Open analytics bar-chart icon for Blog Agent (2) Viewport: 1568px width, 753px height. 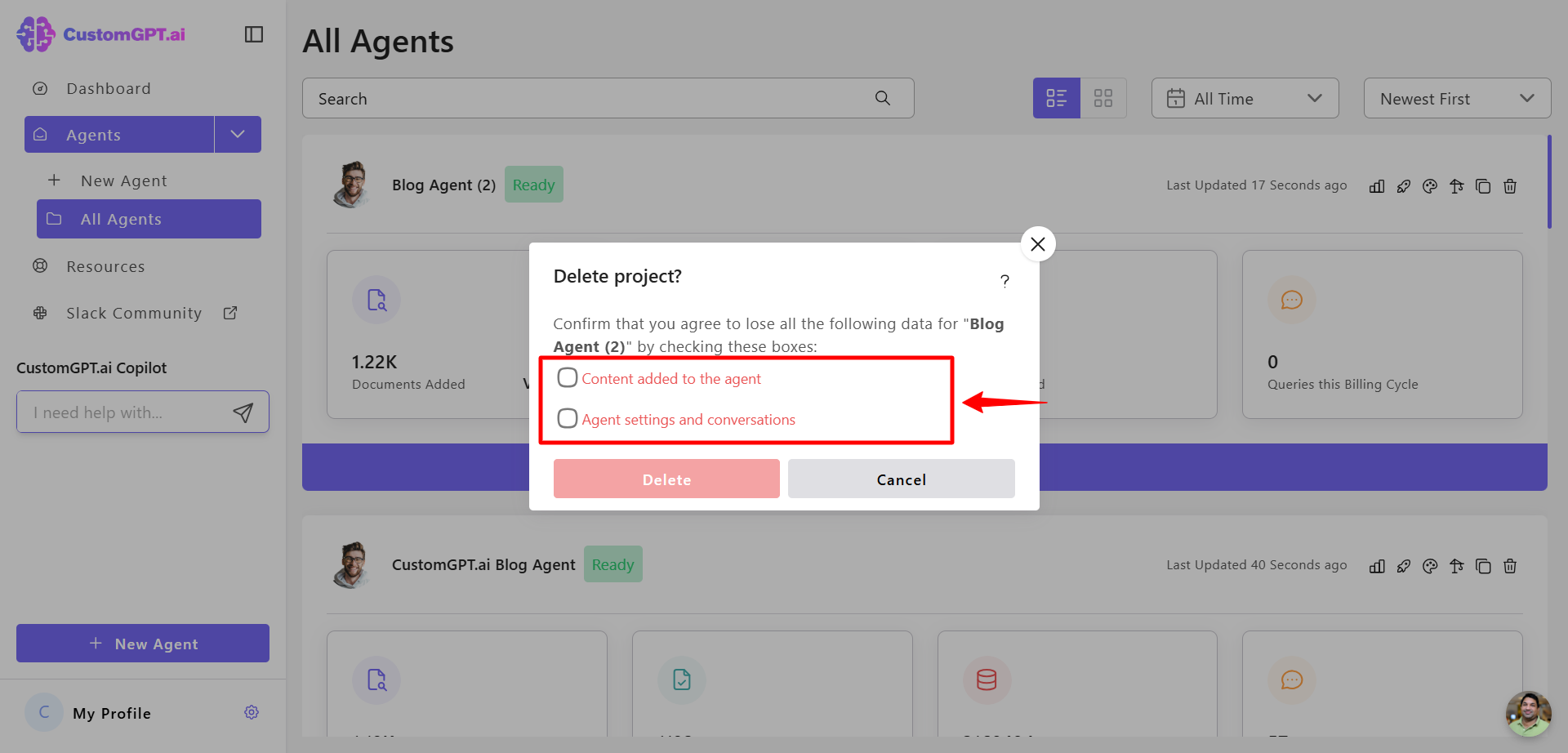click(x=1377, y=186)
